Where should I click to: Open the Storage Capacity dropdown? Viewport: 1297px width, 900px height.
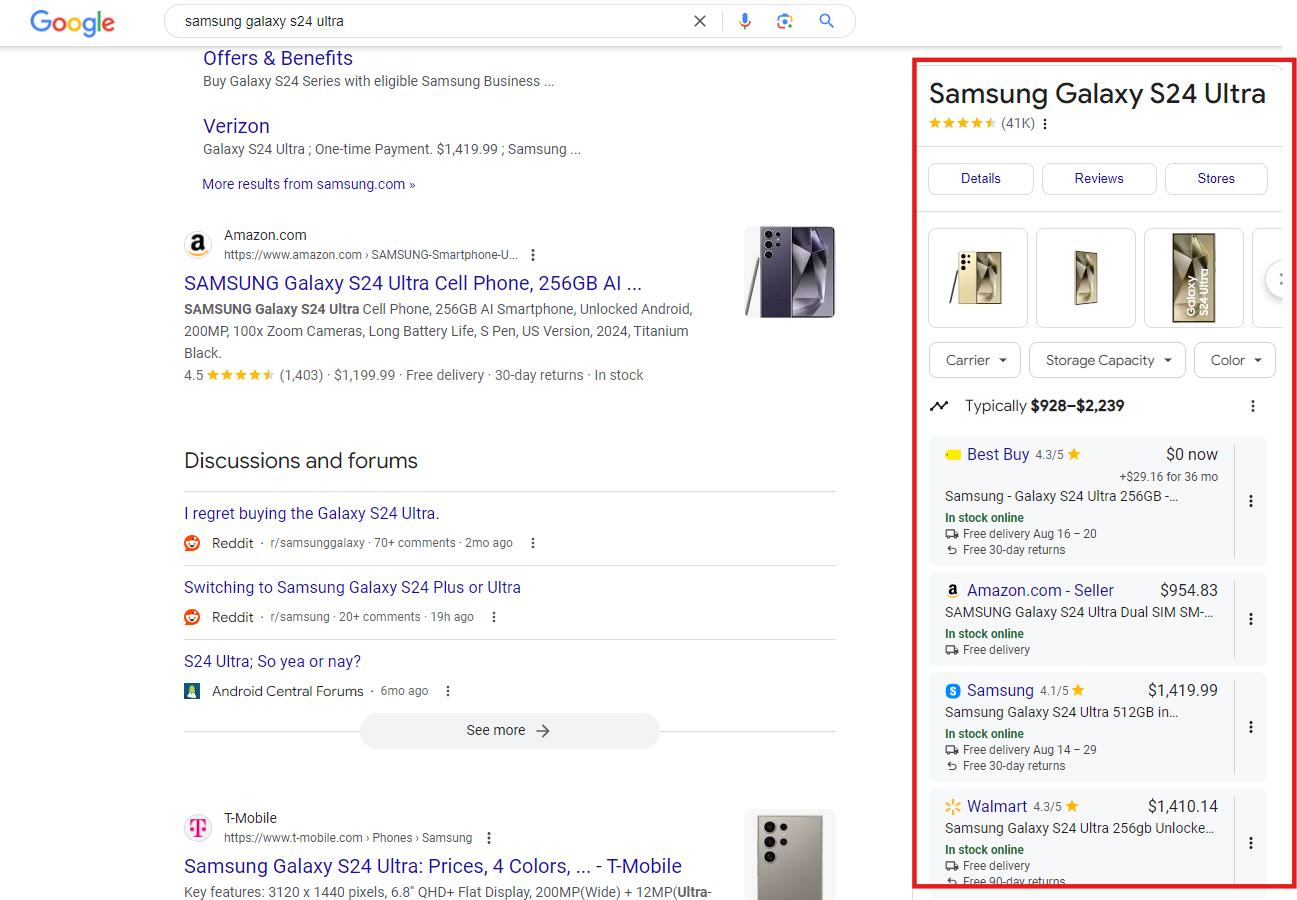[1108, 360]
